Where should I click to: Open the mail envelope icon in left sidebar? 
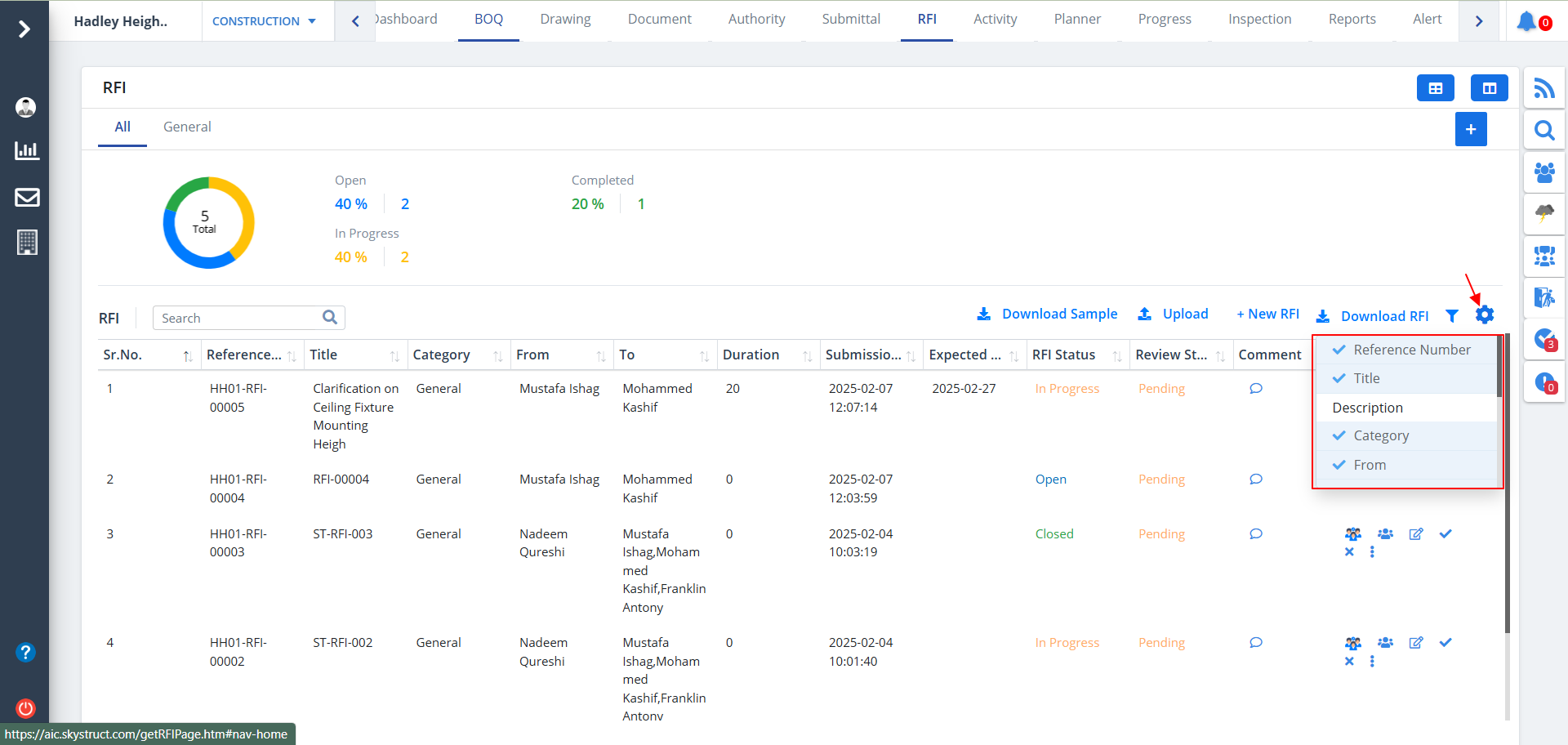tap(27, 197)
